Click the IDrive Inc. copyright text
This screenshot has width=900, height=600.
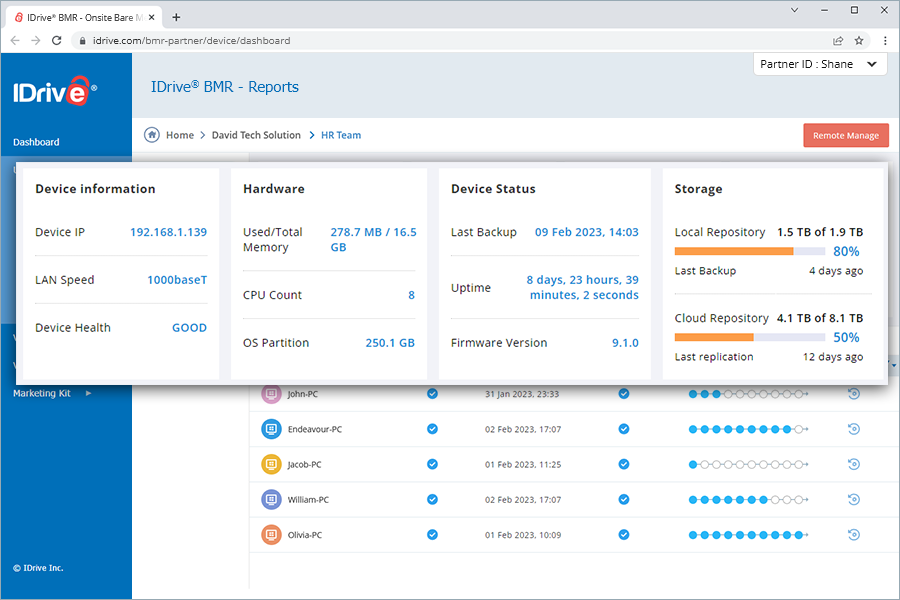(38, 568)
